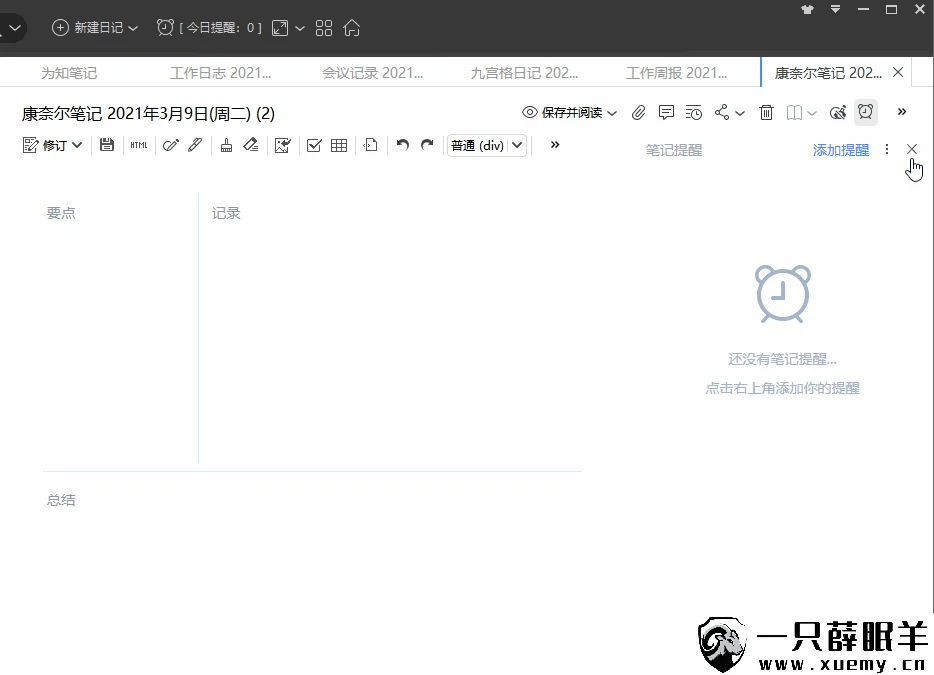
Task: Insert a checkbox to-do item
Action: (x=314, y=145)
